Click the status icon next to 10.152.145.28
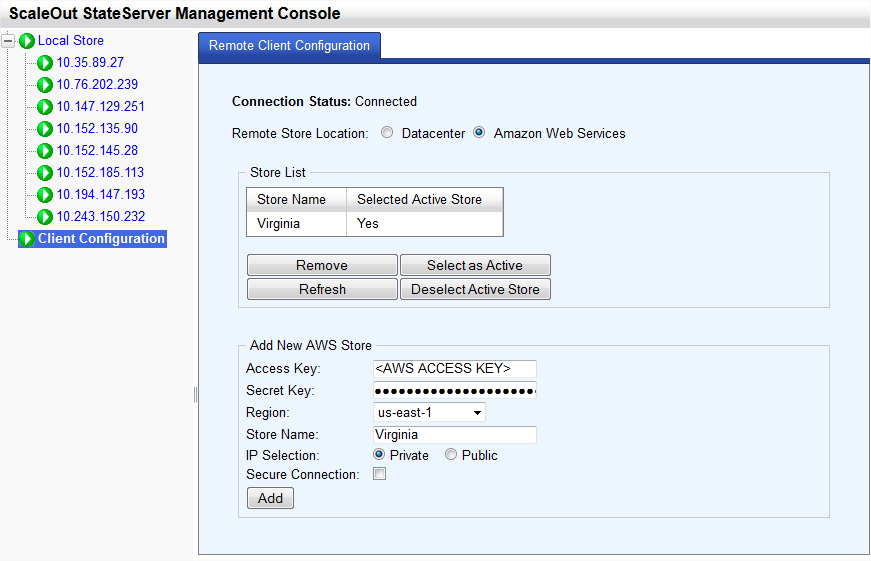The width and height of the screenshot is (871, 561). pos(45,151)
